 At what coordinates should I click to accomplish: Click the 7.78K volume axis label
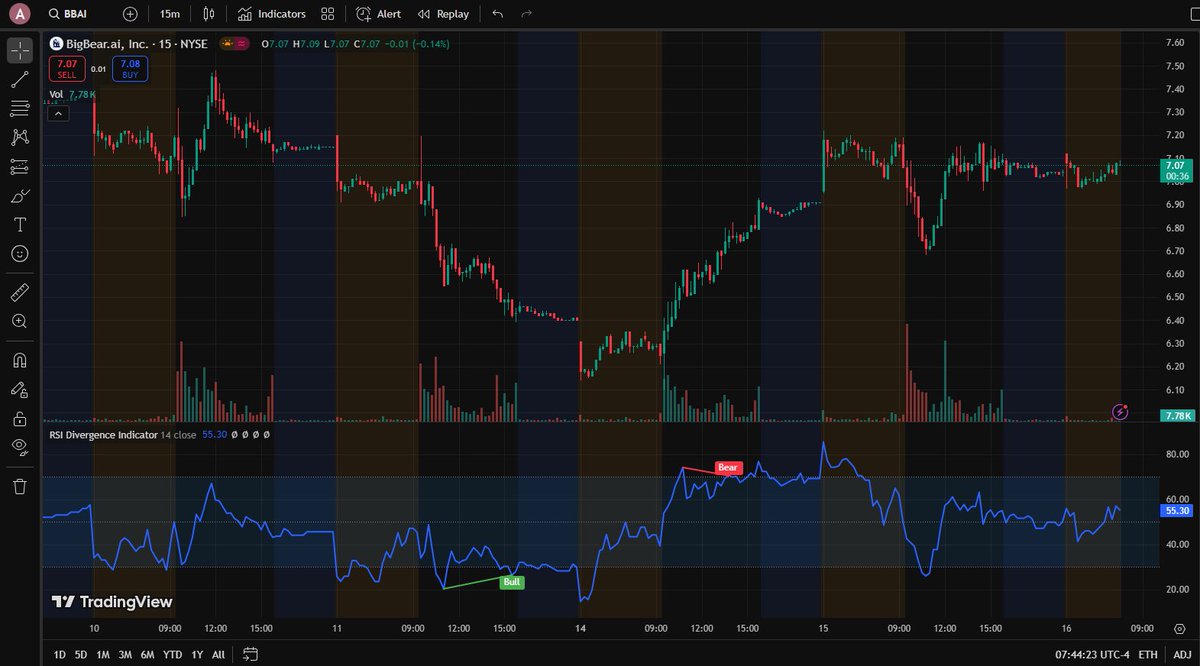[x=1176, y=415]
